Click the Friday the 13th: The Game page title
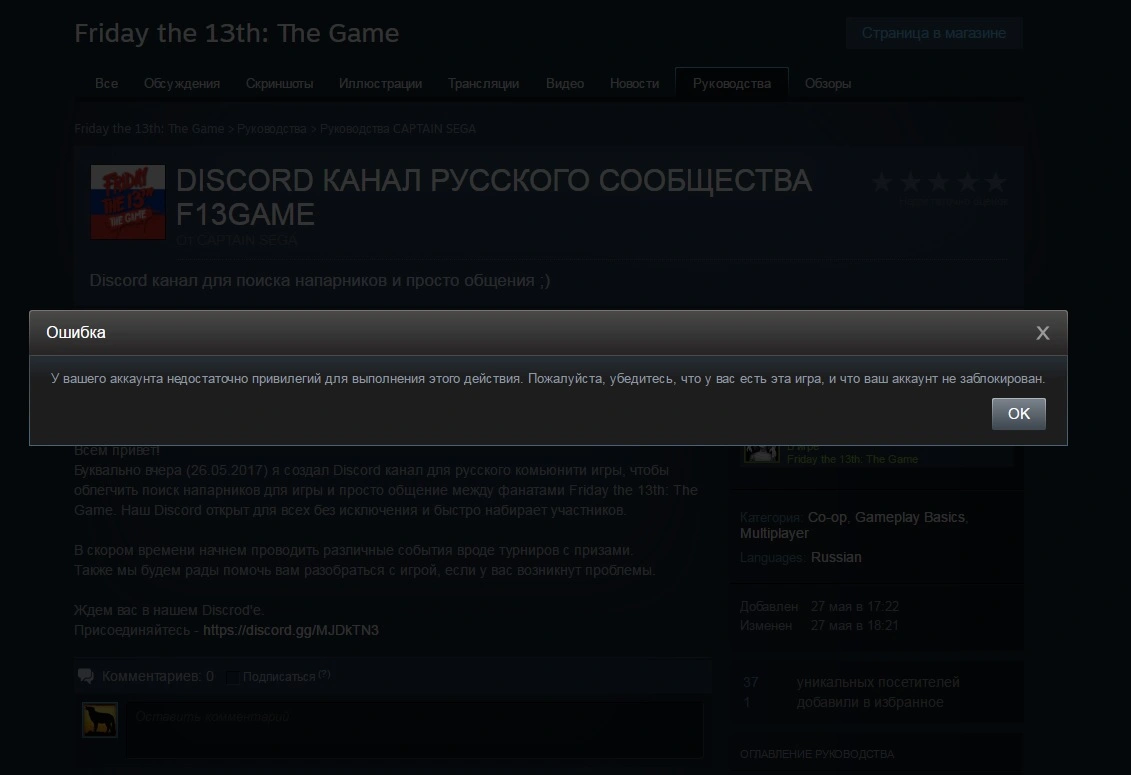This screenshot has width=1131, height=775. 237,33
